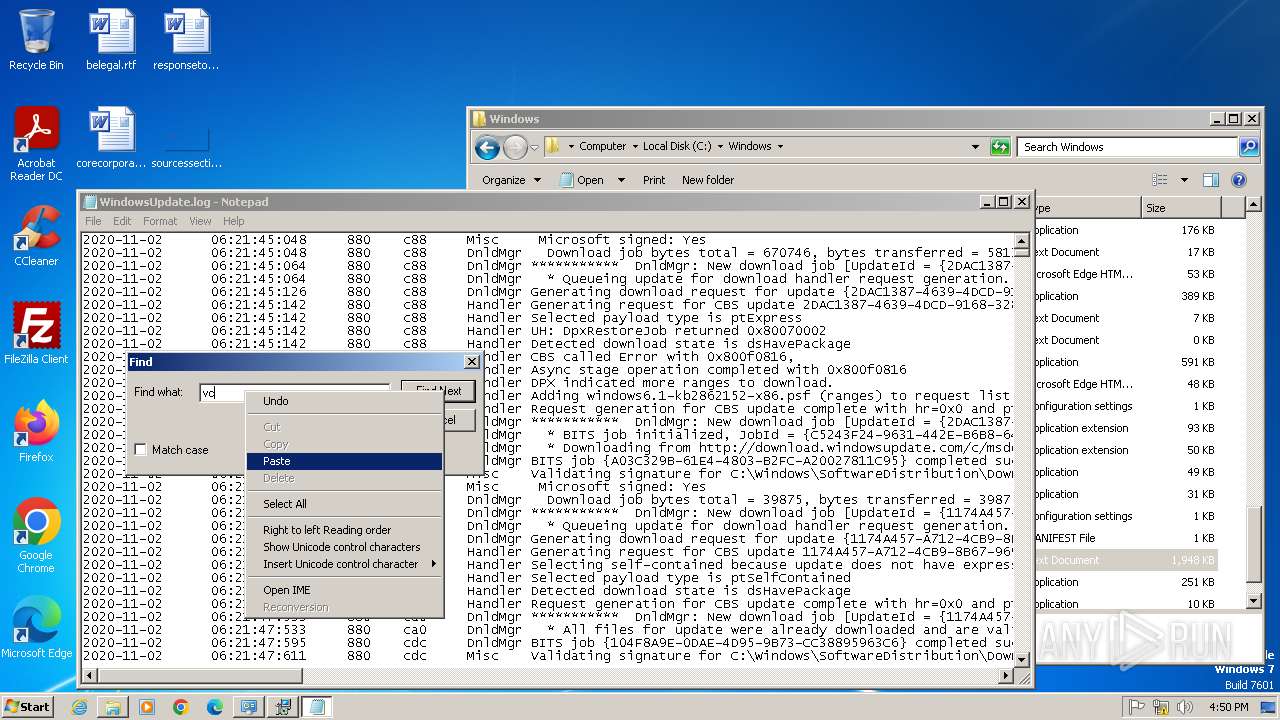This screenshot has width=1280, height=720.
Task: Toggle the preview pane icon
Action: tap(1211, 180)
